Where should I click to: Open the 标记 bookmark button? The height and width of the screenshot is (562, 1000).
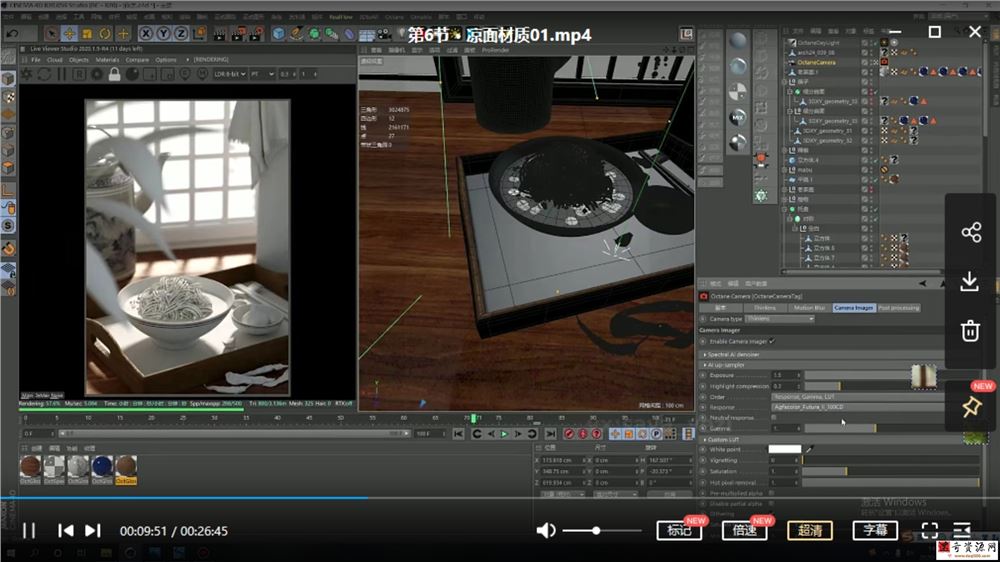679,530
